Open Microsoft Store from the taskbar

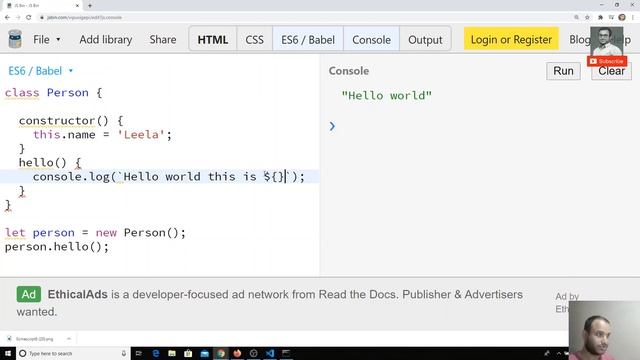pos(188,353)
